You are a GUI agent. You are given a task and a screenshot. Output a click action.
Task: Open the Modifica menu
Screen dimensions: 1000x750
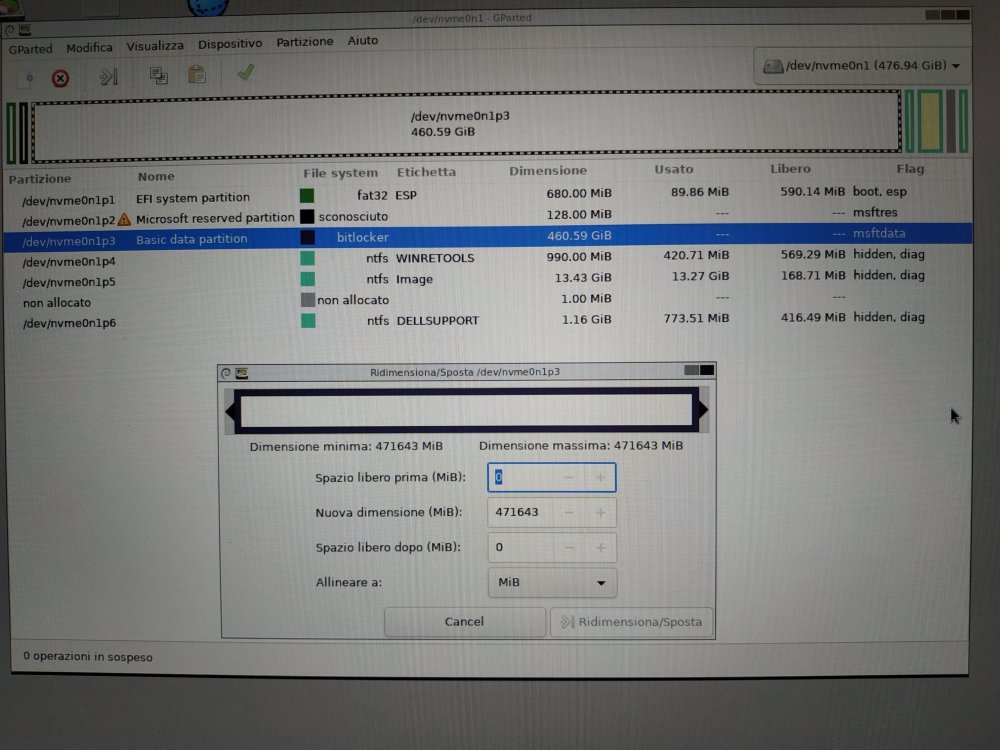coord(89,48)
